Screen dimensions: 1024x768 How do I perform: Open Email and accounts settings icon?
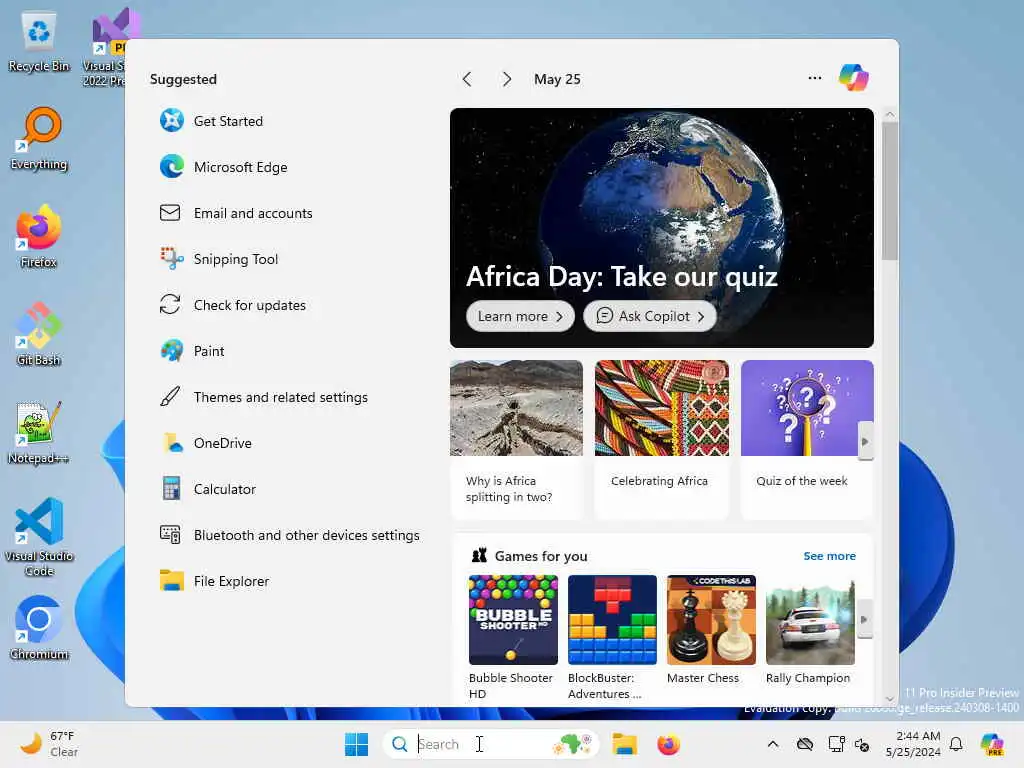(x=170, y=213)
